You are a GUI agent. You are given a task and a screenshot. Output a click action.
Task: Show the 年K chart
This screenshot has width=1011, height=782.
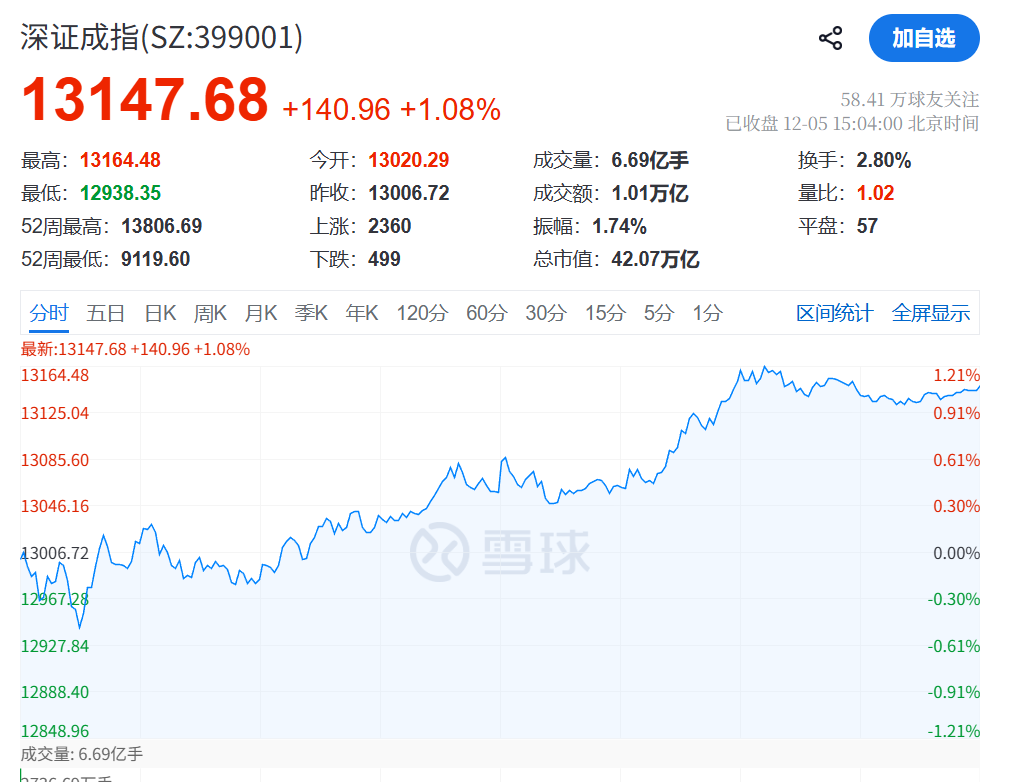pos(362,313)
